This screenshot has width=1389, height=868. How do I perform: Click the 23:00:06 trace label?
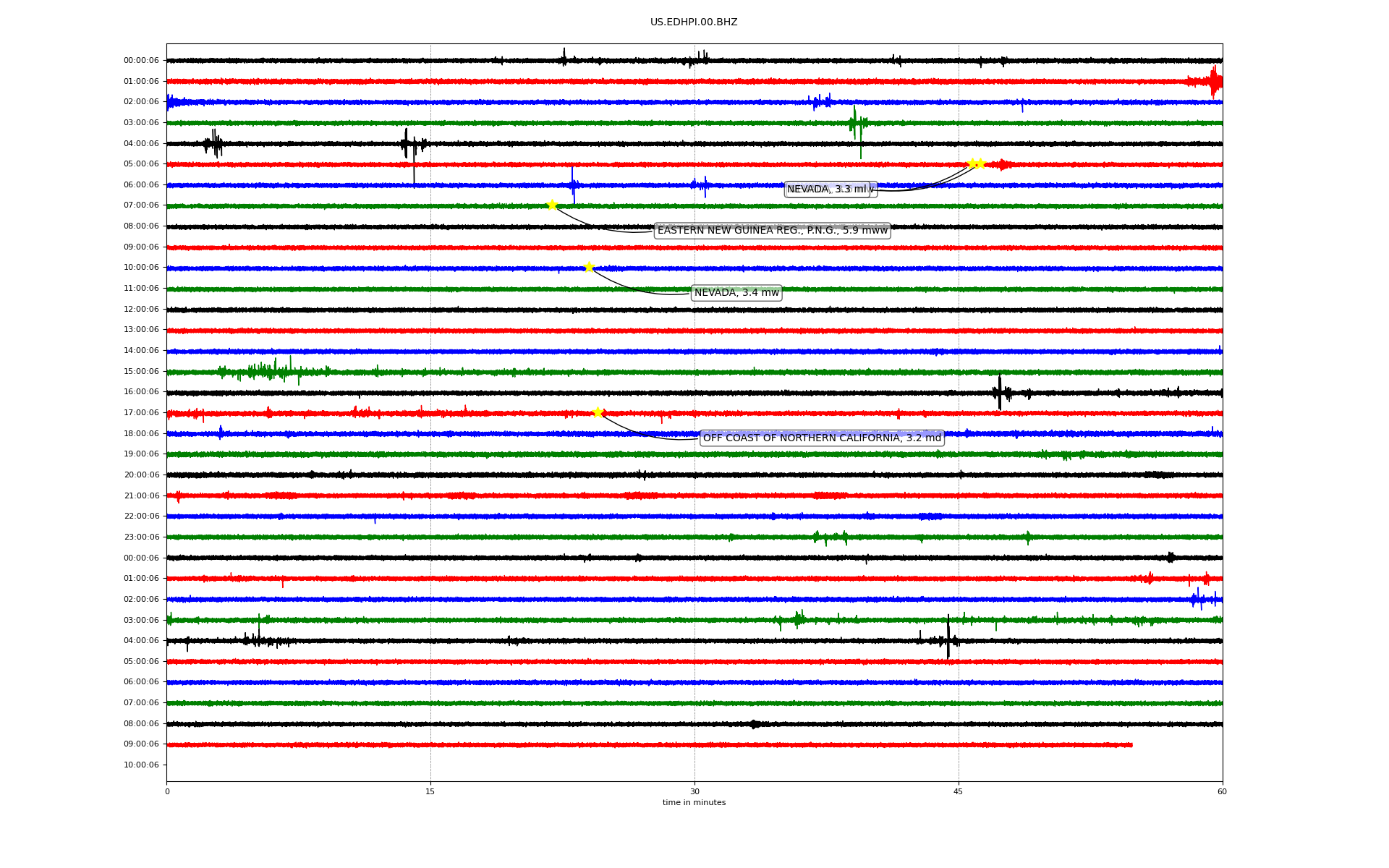click(141, 537)
